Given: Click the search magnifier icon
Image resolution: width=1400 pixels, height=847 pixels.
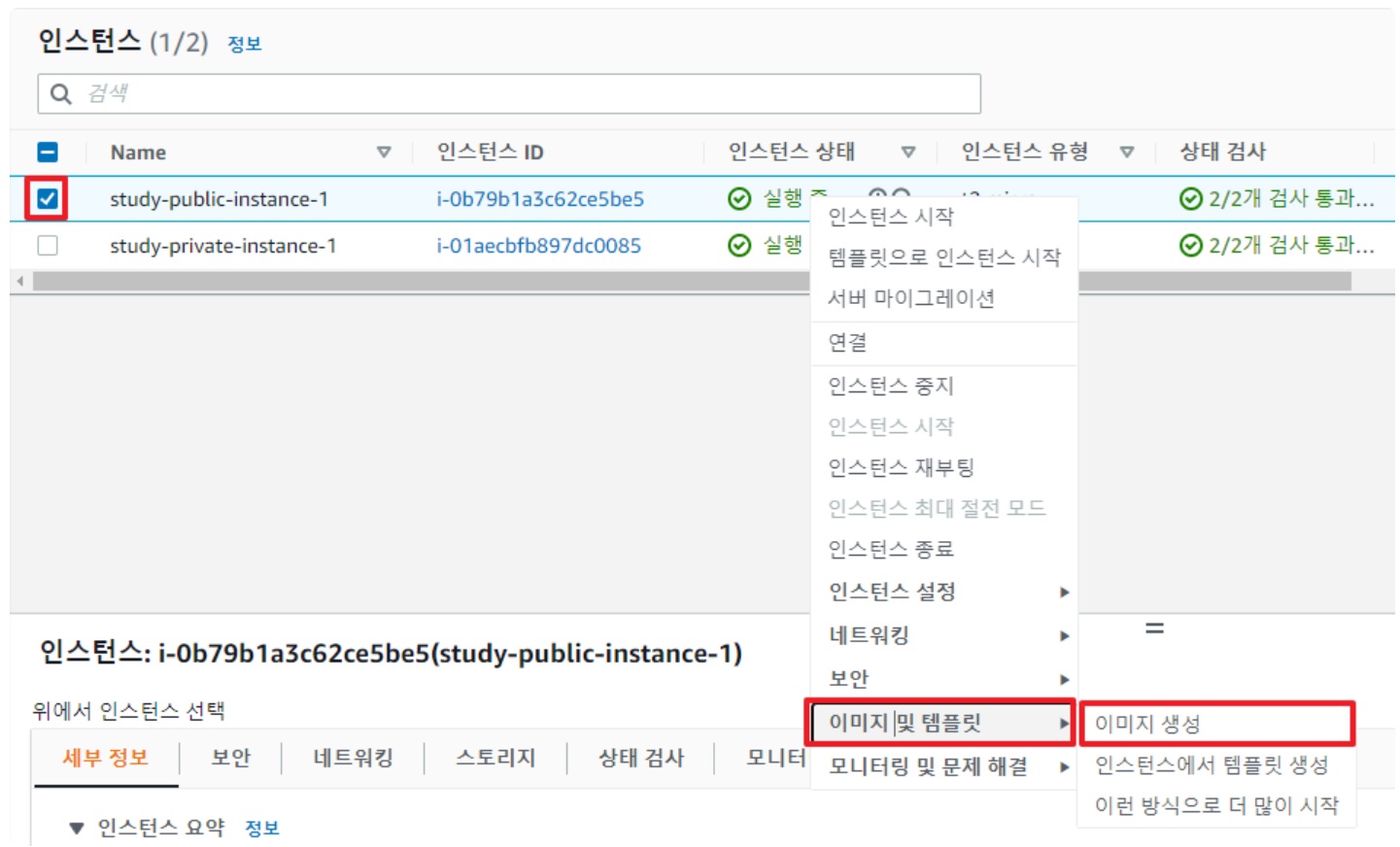Looking at the screenshot, I should [60, 94].
